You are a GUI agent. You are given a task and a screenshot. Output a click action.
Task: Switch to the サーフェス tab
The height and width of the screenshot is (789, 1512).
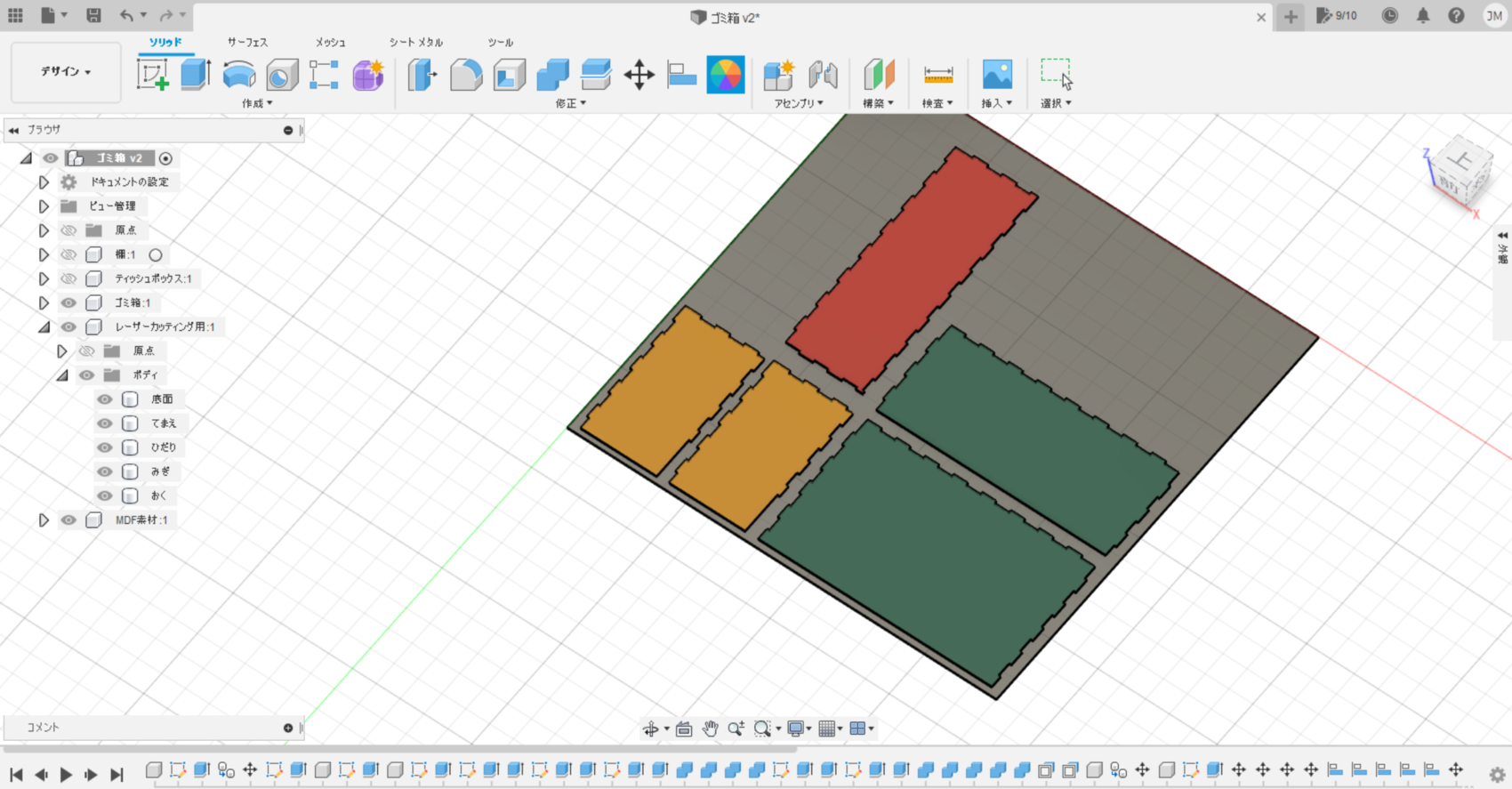pos(247,42)
